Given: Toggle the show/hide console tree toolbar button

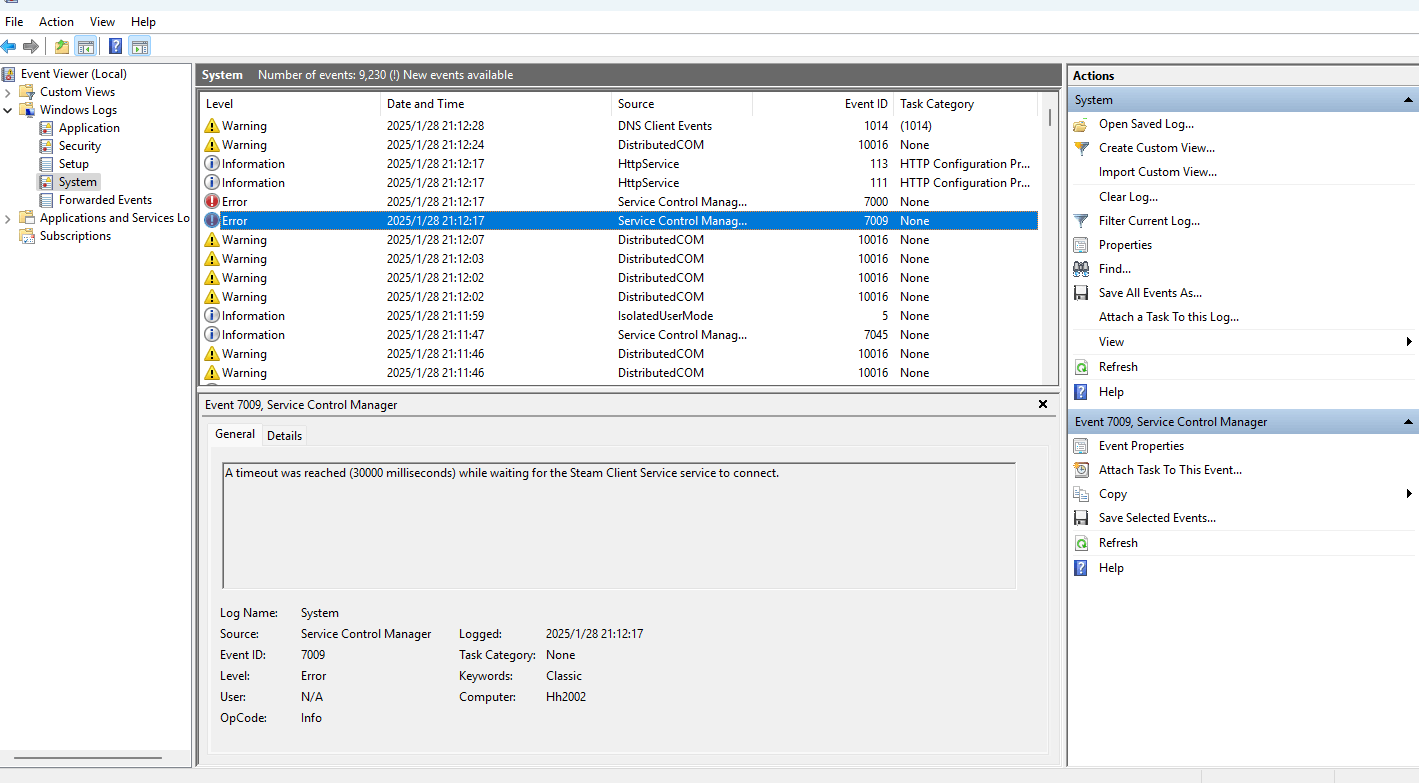Looking at the screenshot, I should [86, 46].
